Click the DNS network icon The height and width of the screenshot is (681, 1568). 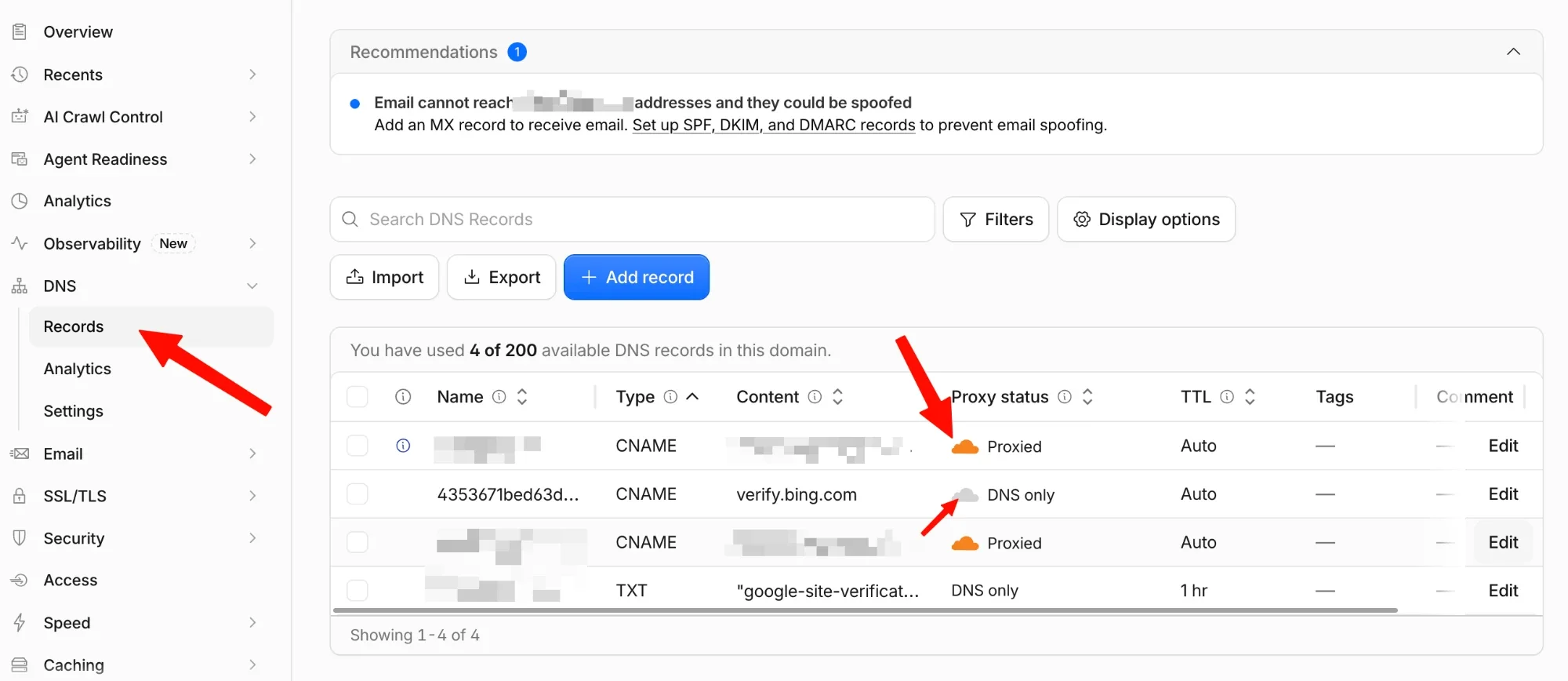pyautogui.click(x=20, y=286)
